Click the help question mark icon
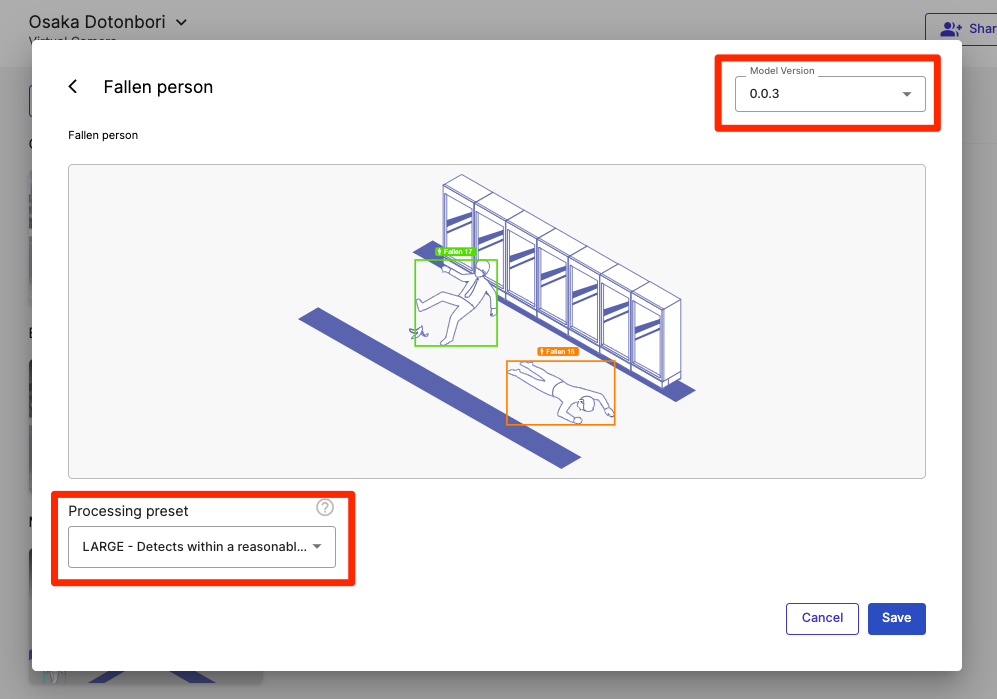This screenshot has width=997, height=699. click(325, 508)
